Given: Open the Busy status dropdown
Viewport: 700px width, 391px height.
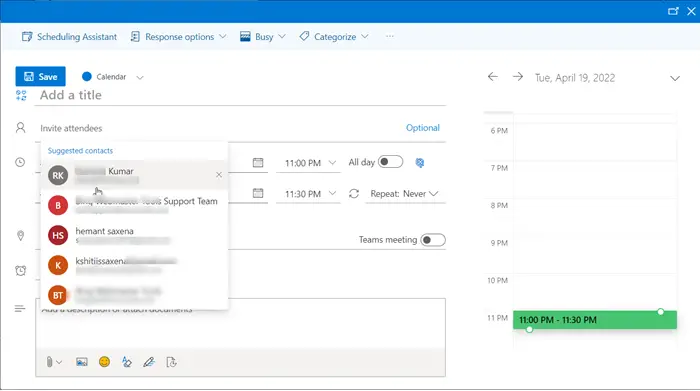Looking at the screenshot, I should tap(262, 37).
